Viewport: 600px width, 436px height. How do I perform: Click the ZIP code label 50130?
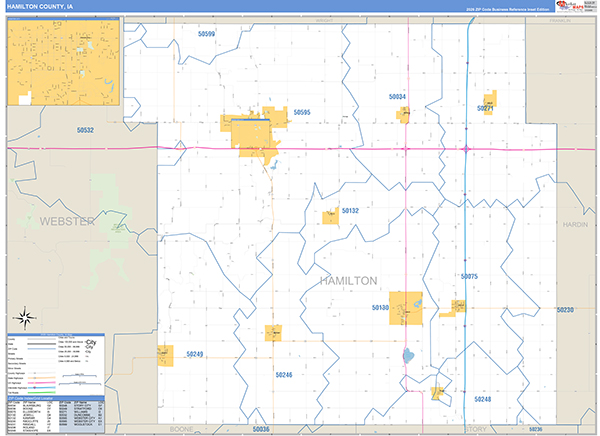380,307
